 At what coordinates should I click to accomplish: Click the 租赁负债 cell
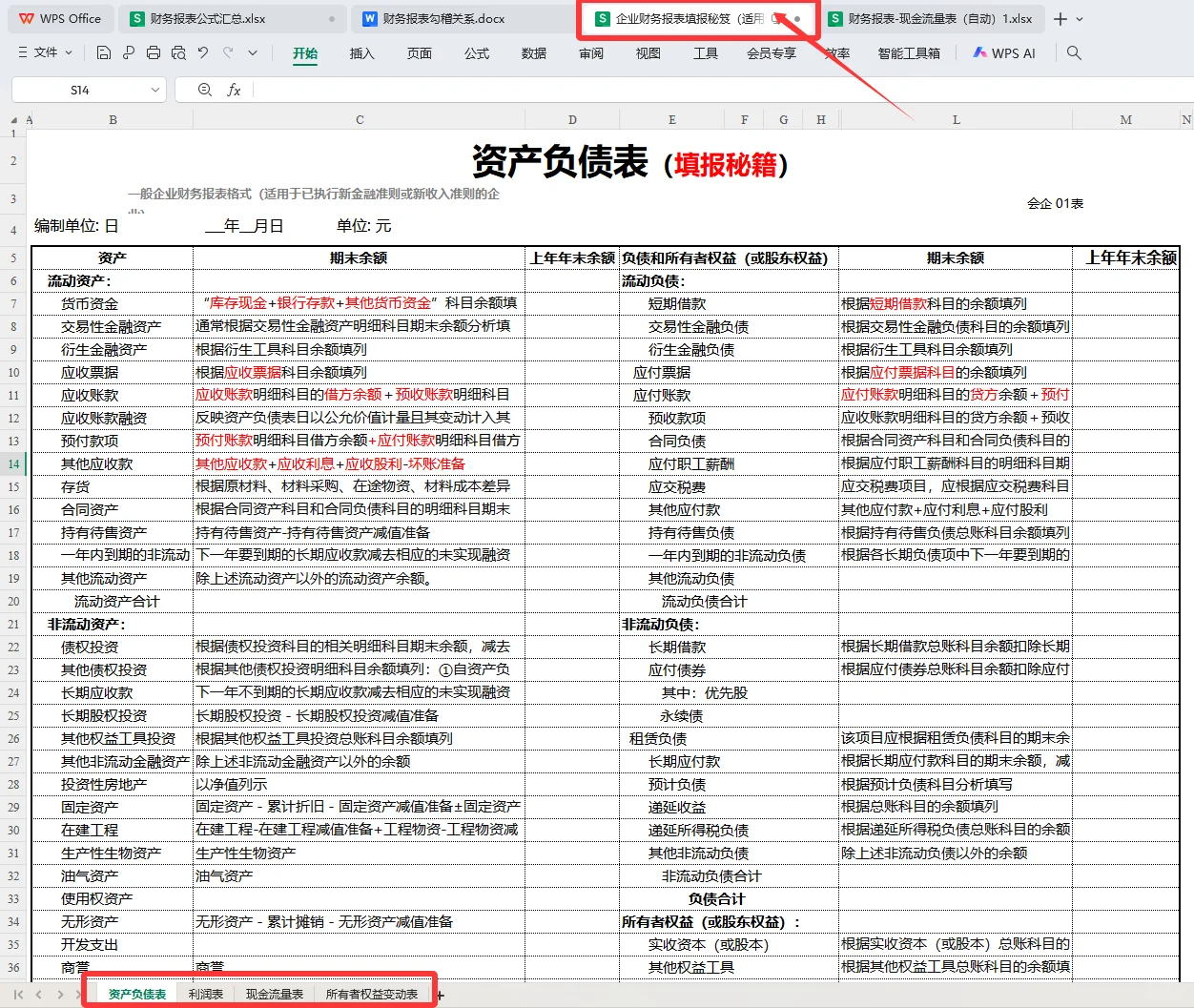729,738
